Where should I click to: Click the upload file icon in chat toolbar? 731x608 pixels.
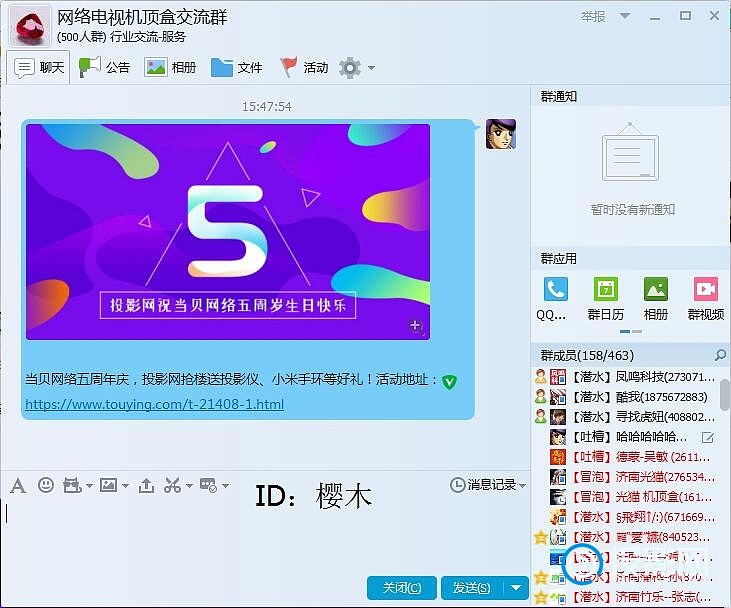(x=146, y=485)
